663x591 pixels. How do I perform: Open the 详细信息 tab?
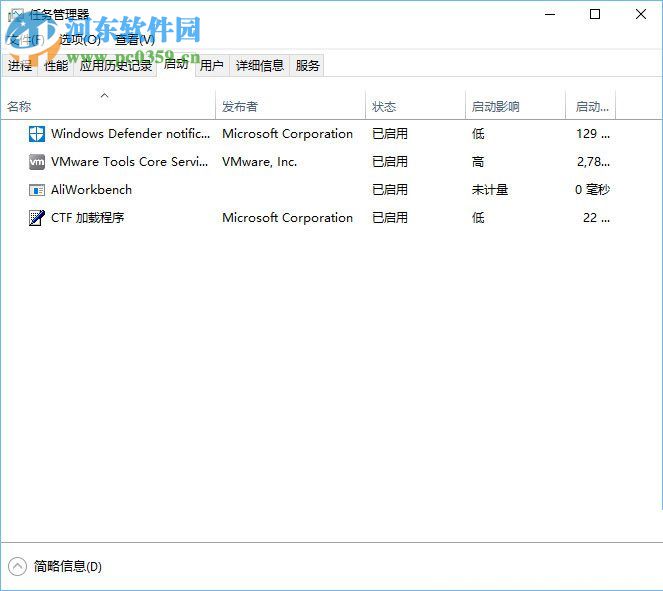pyautogui.click(x=260, y=66)
